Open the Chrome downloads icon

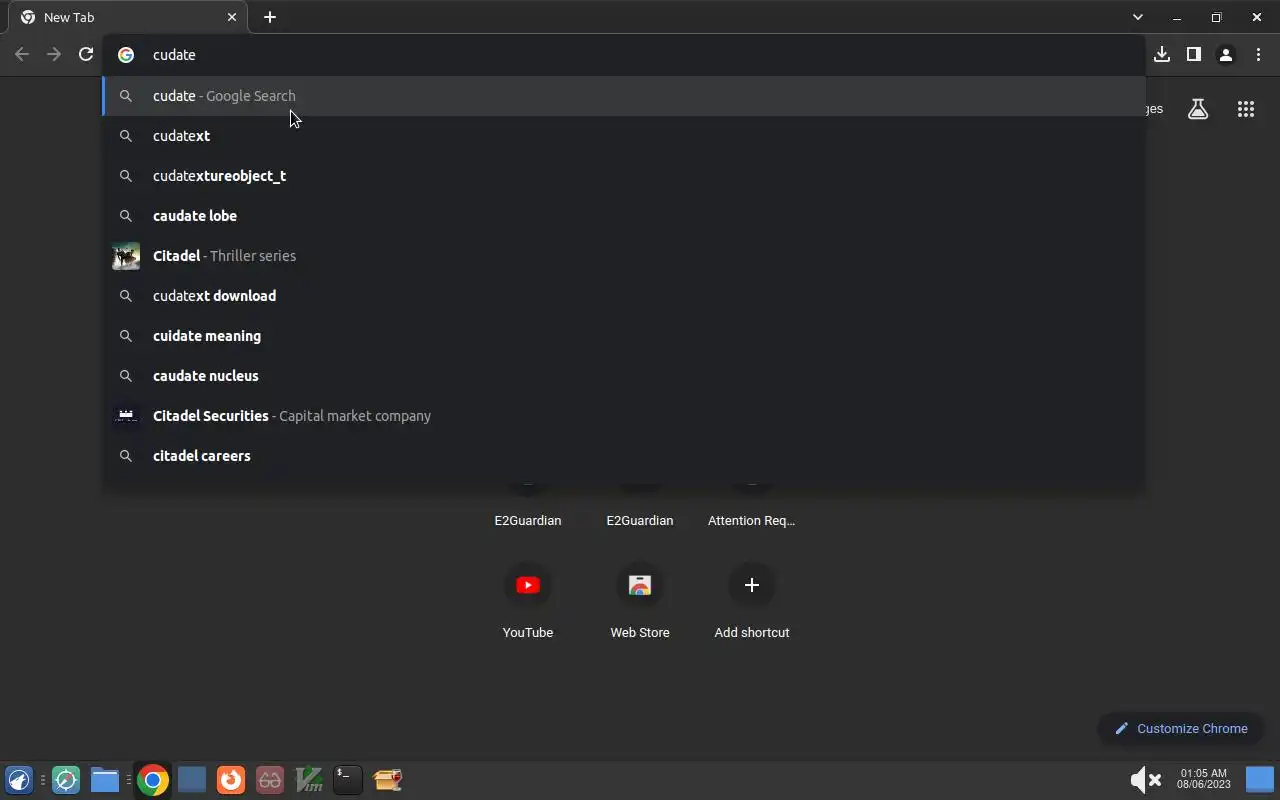click(1161, 55)
